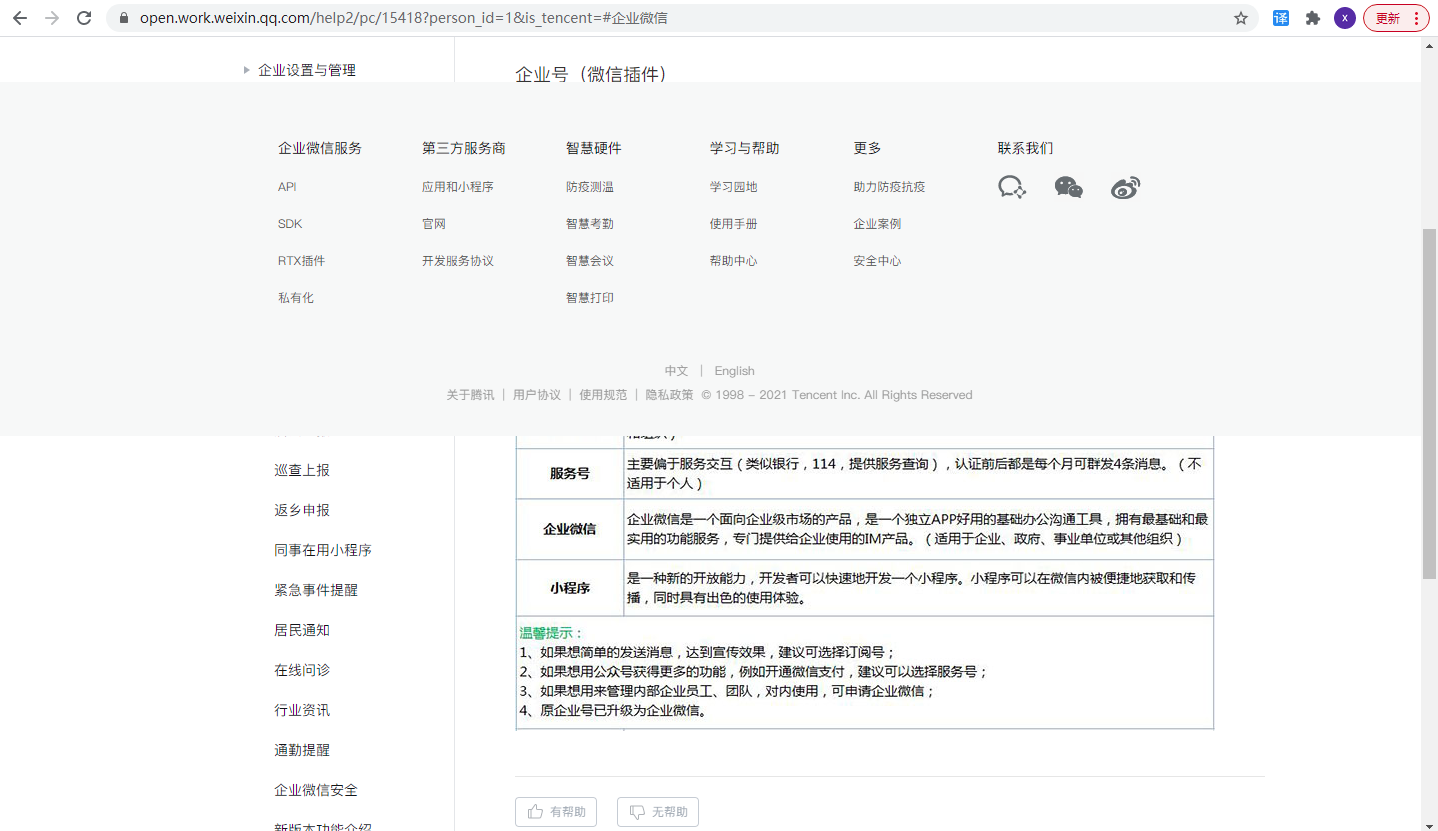The image size is (1438, 831).
Task: Select 通勤提醒 in the sidebar
Action: [x=302, y=750]
